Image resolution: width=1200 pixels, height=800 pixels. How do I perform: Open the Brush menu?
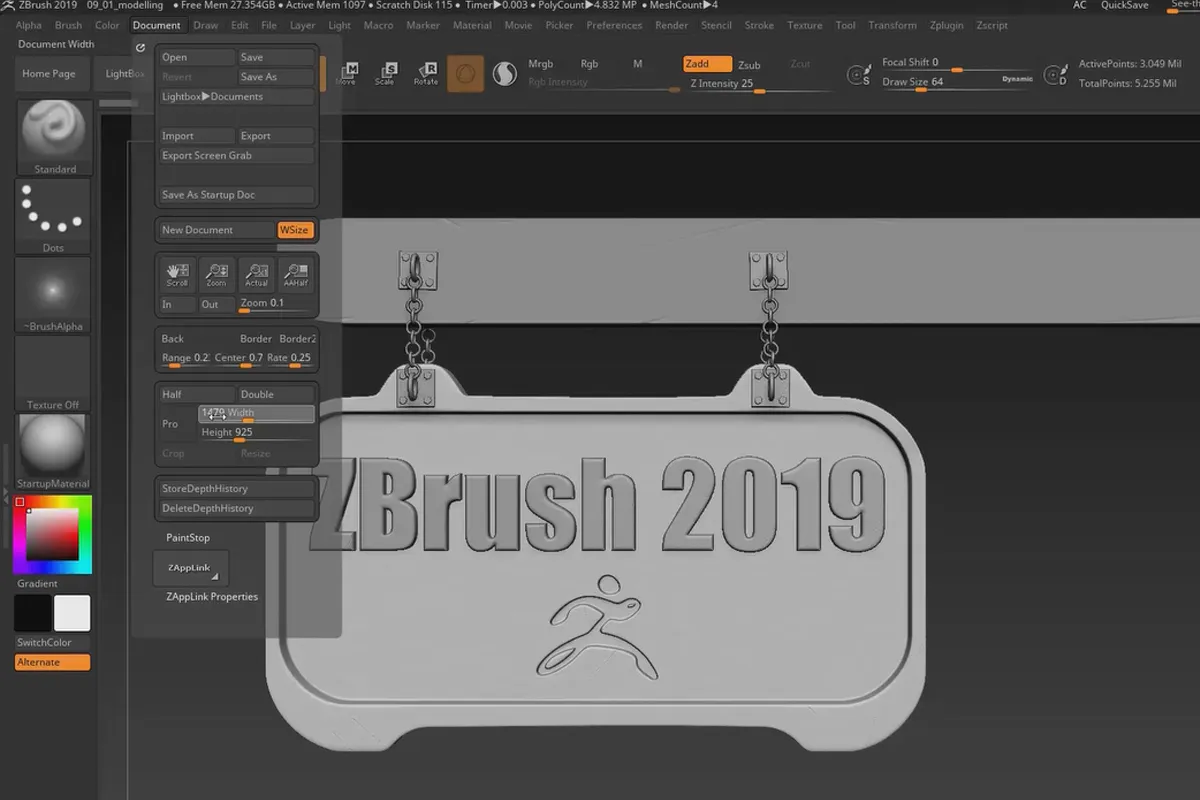point(69,25)
